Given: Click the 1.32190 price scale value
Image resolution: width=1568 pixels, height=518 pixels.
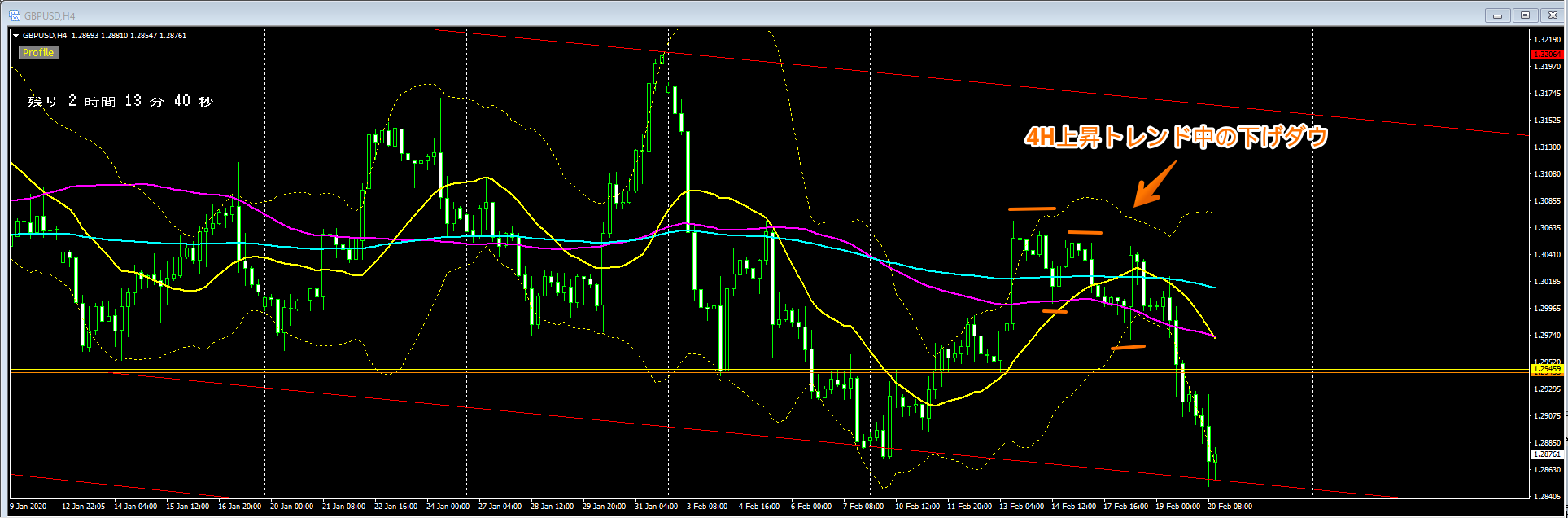Looking at the screenshot, I should 1547,39.
